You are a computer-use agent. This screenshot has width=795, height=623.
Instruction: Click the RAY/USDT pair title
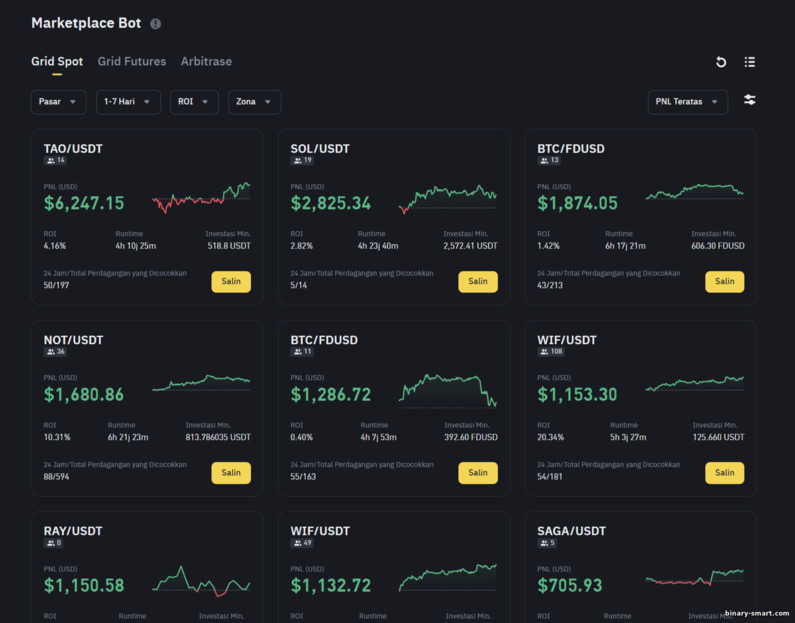click(x=73, y=531)
